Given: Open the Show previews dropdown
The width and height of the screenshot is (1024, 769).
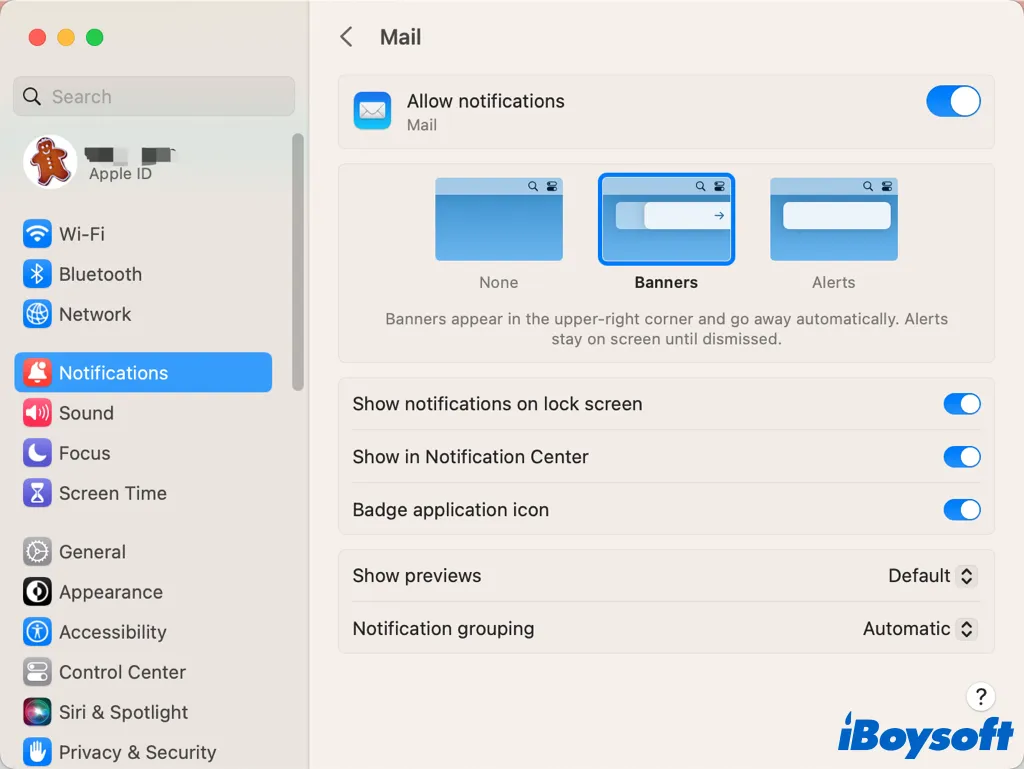Looking at the screenshot, I should coord(932,576).
